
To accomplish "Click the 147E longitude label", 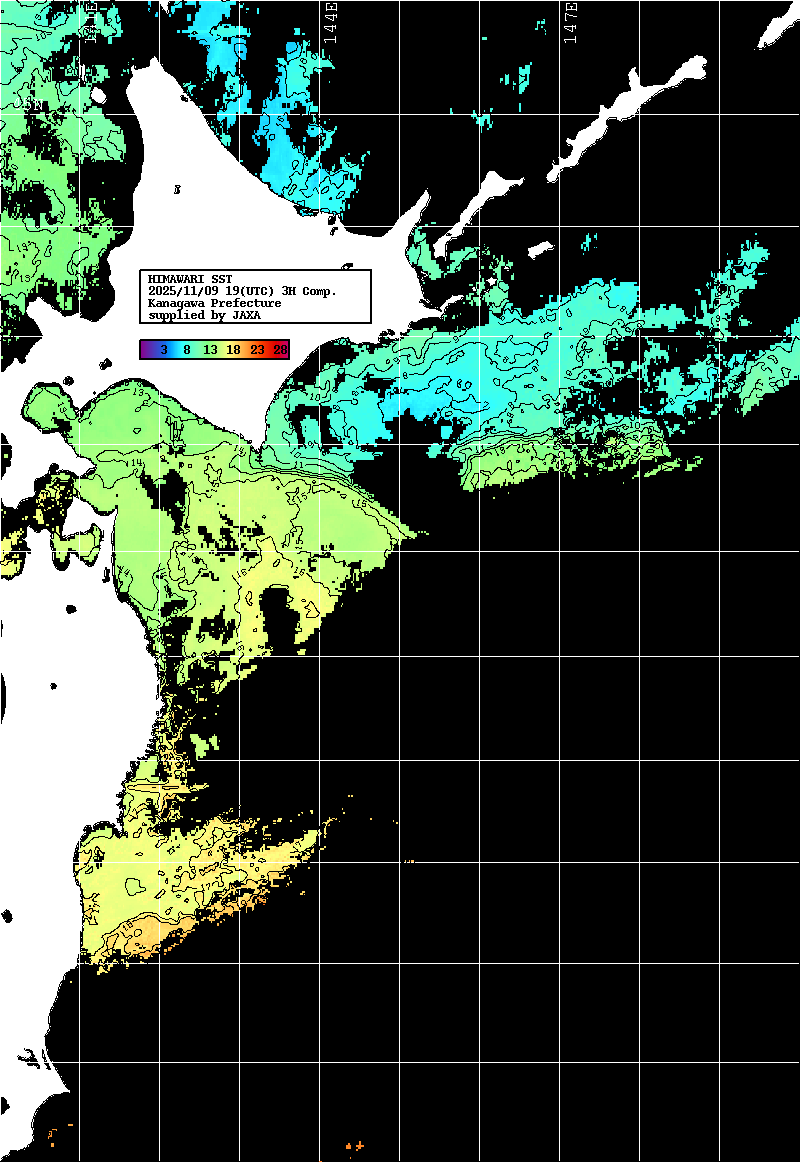I will click(570, 21).
